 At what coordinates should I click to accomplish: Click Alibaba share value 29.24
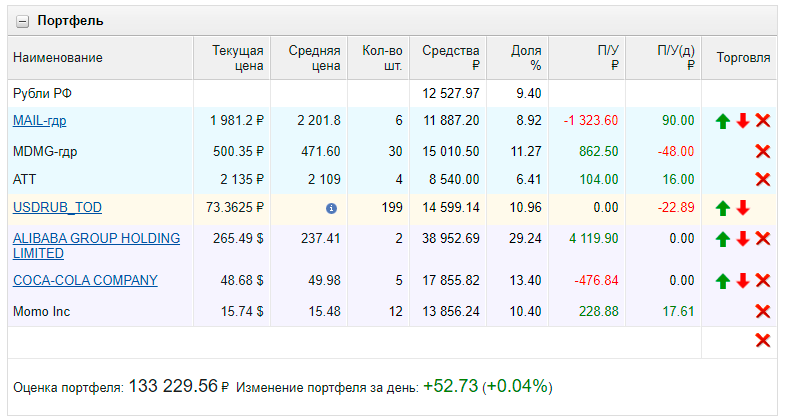coord(525,239)
